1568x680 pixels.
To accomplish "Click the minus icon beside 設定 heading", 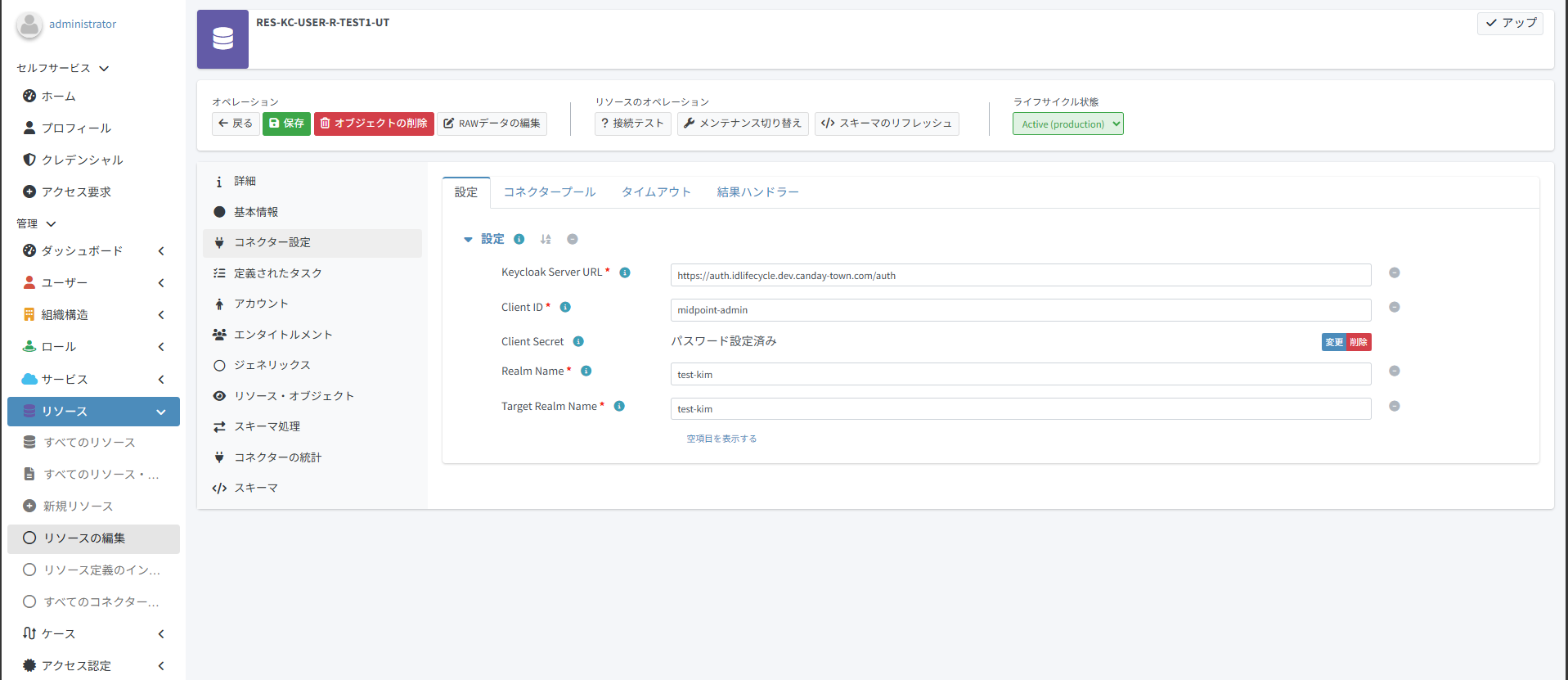I will coord(573,239).
